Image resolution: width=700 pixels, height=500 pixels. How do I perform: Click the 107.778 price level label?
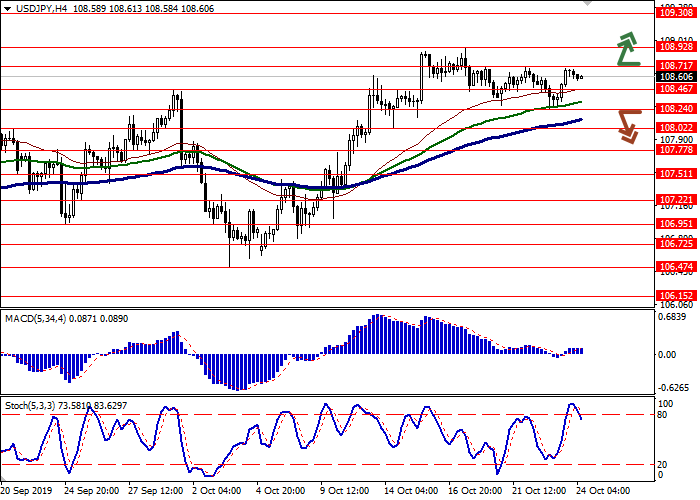[x=674, y=149]
